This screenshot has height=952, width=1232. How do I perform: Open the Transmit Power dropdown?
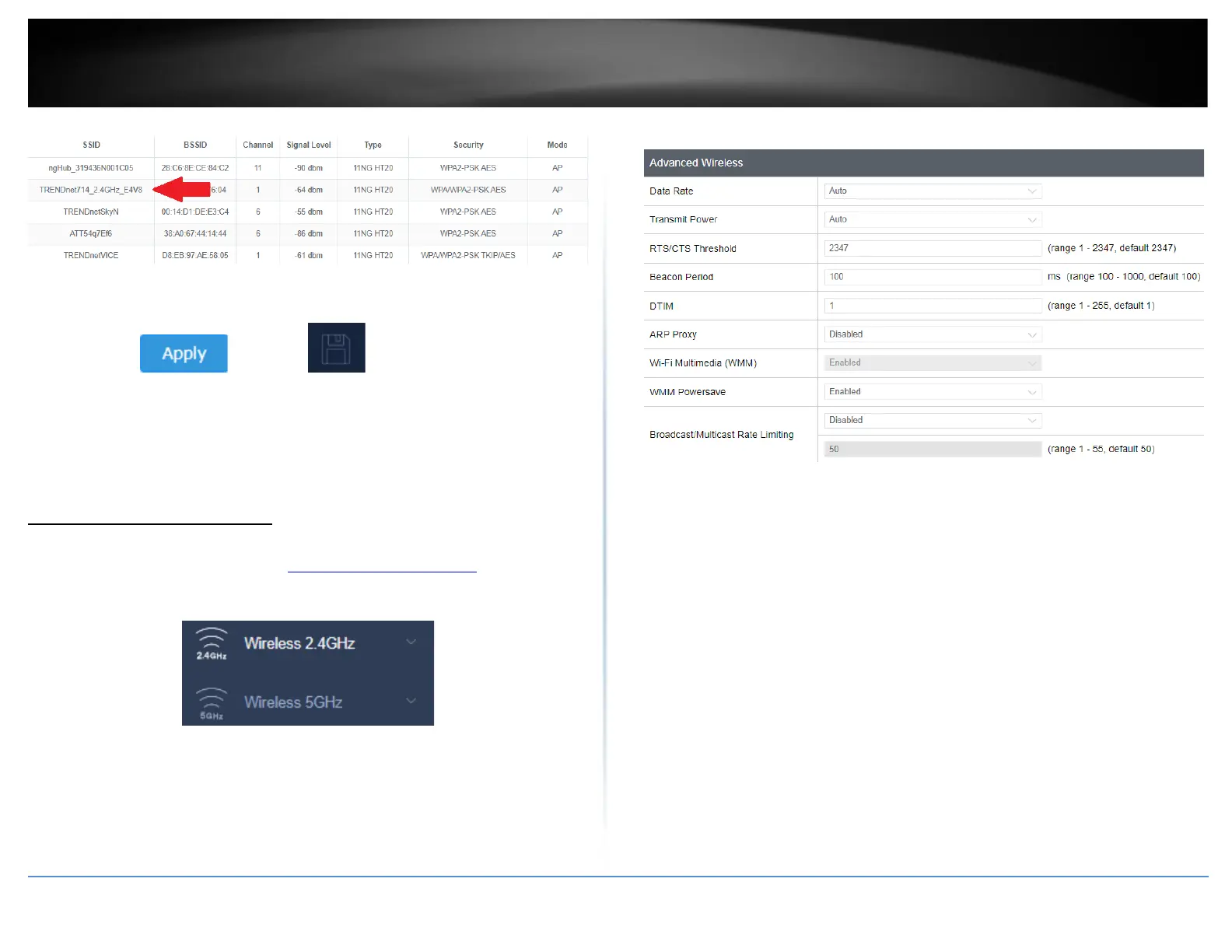click(x=933, y=219)
